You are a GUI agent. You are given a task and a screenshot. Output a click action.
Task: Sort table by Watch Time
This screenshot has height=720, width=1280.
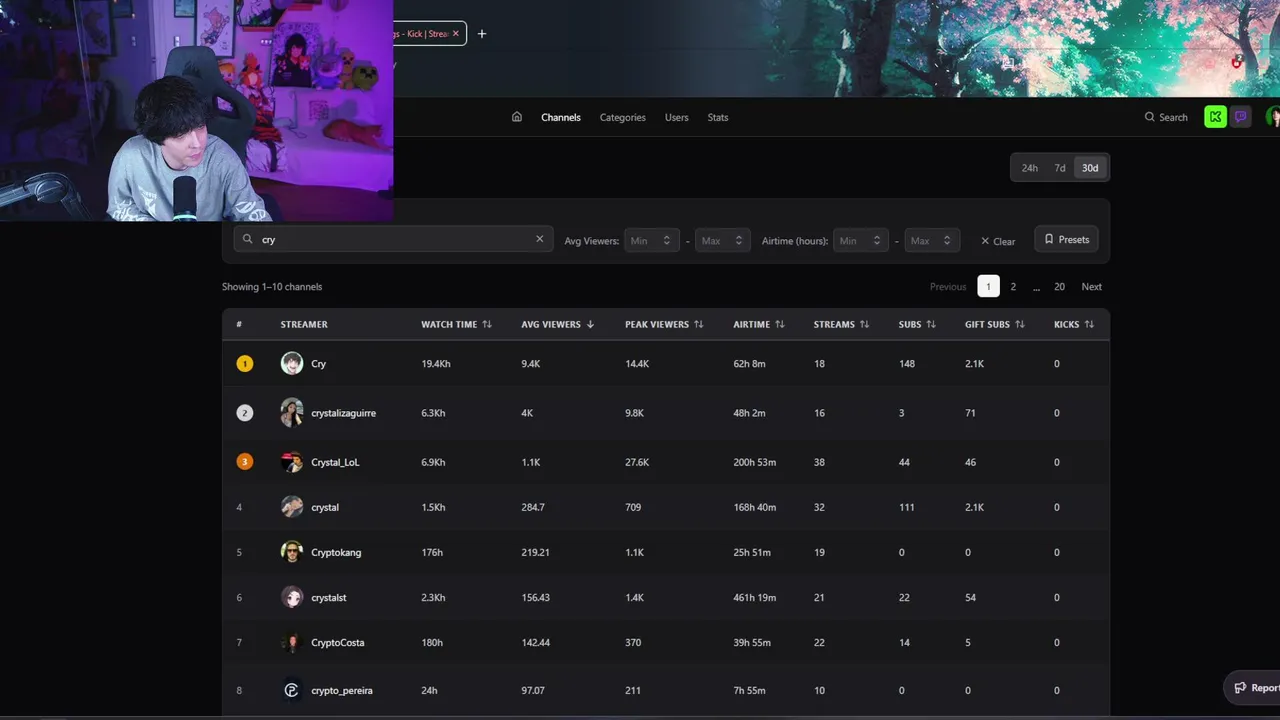click(456, 324)
